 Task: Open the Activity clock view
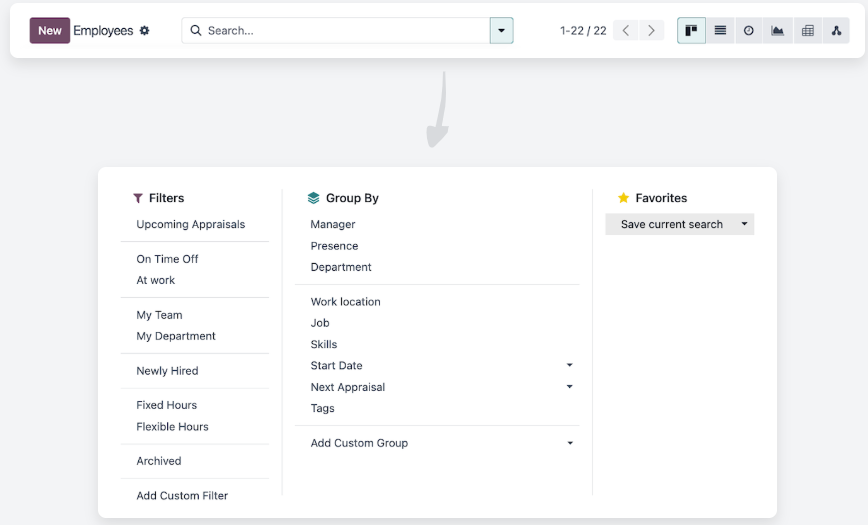(749, 31)
